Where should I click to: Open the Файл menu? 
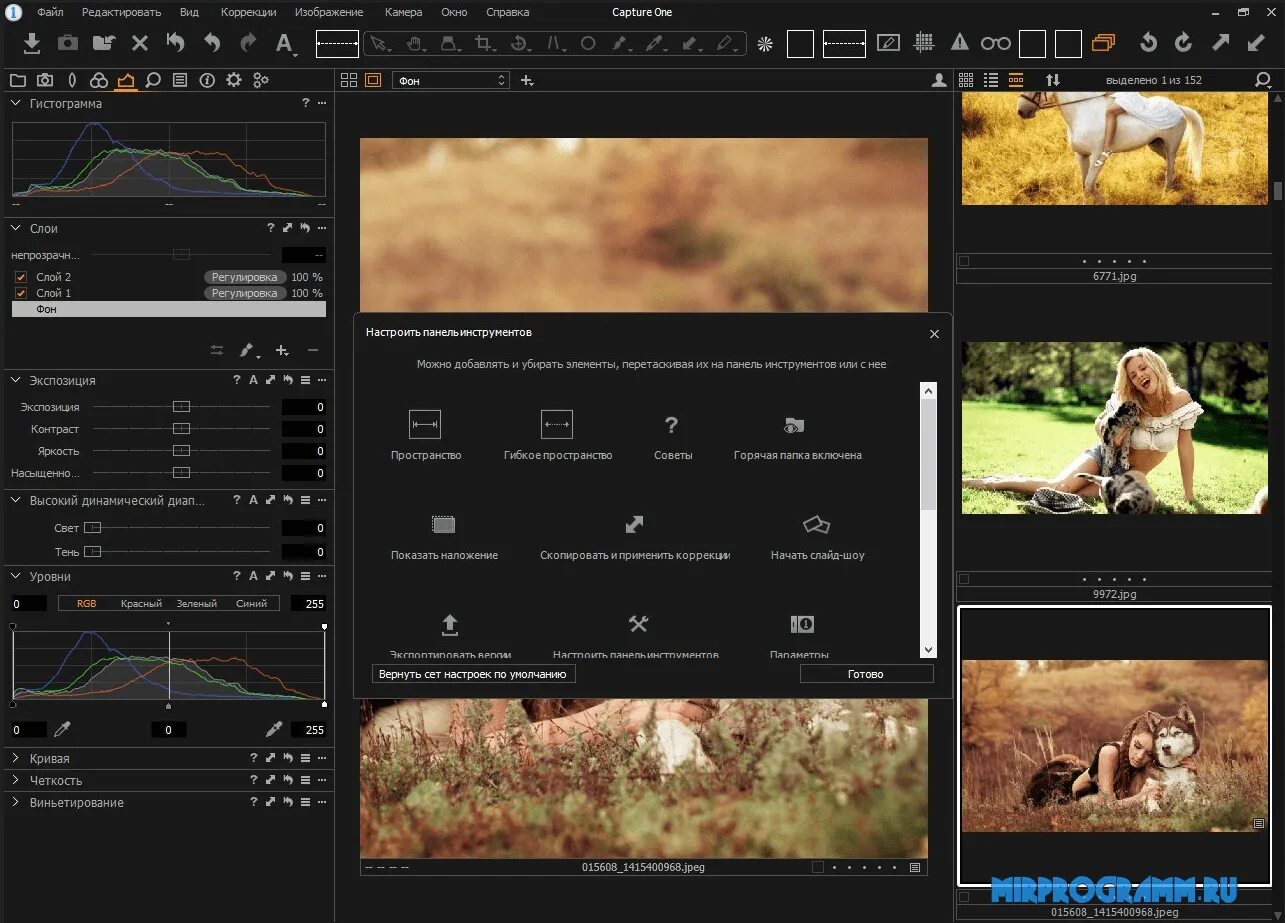click(x=50, y=12)
